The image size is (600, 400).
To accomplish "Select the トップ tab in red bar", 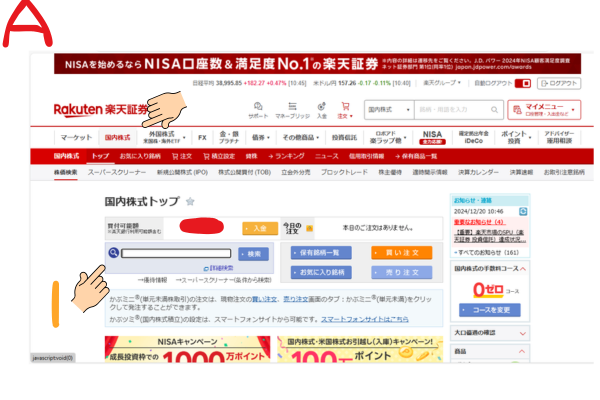I will (100, 156).
